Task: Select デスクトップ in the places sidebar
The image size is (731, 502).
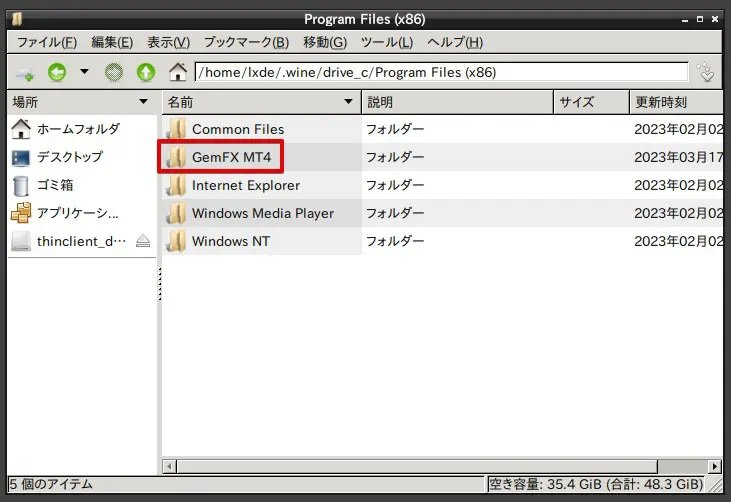Action: [x=69, y=157]
